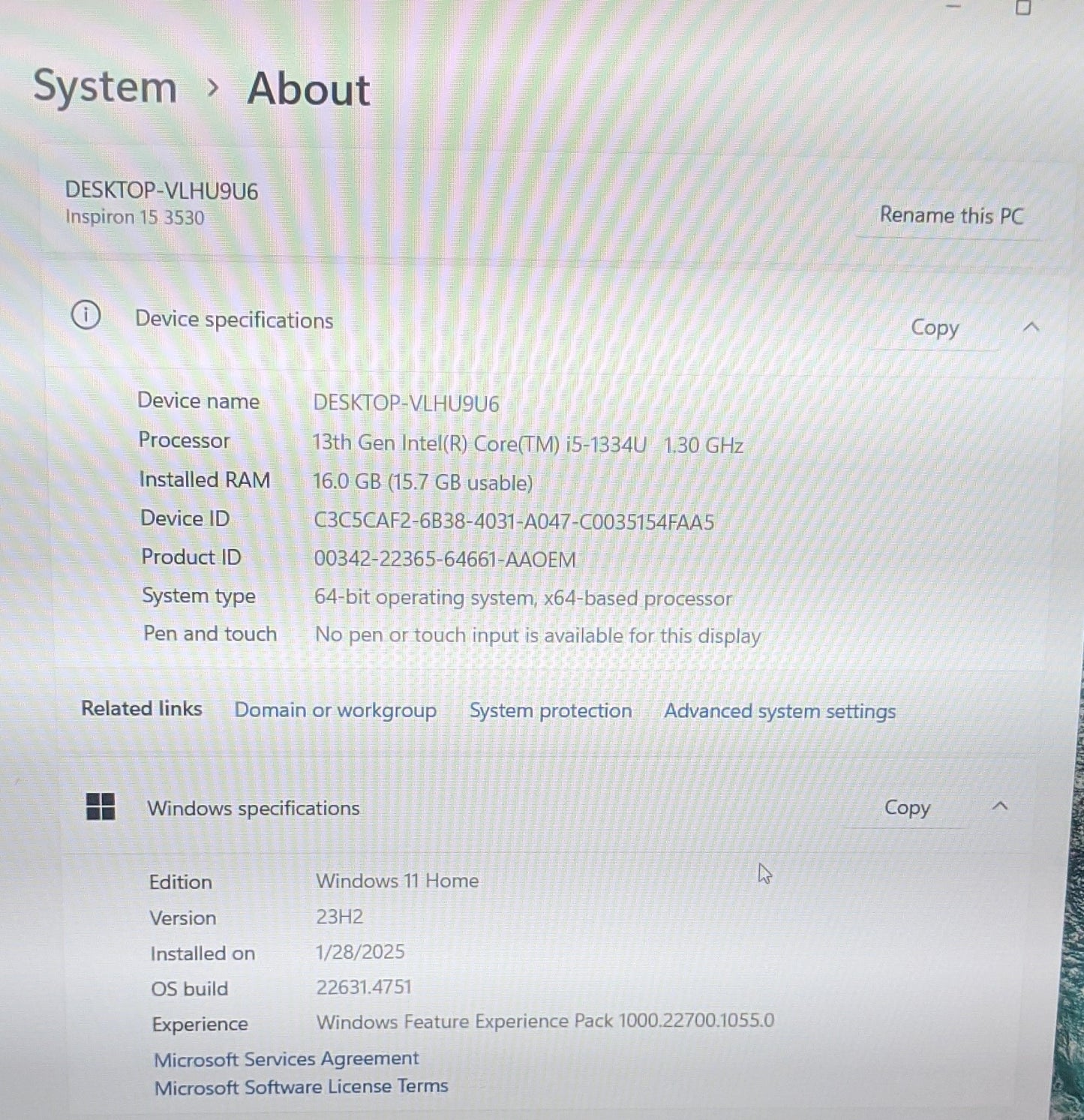Click the 'Installed RAM' label
This screenshot has height=1120, width=1084.
coord(205,480)
